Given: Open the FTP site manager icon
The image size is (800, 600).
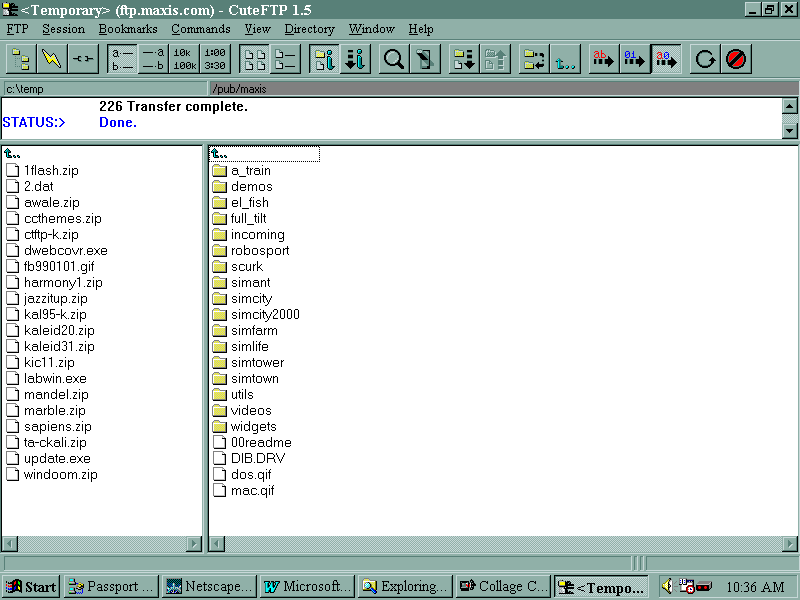Looking at the screenshot, I should coord(21,59).
